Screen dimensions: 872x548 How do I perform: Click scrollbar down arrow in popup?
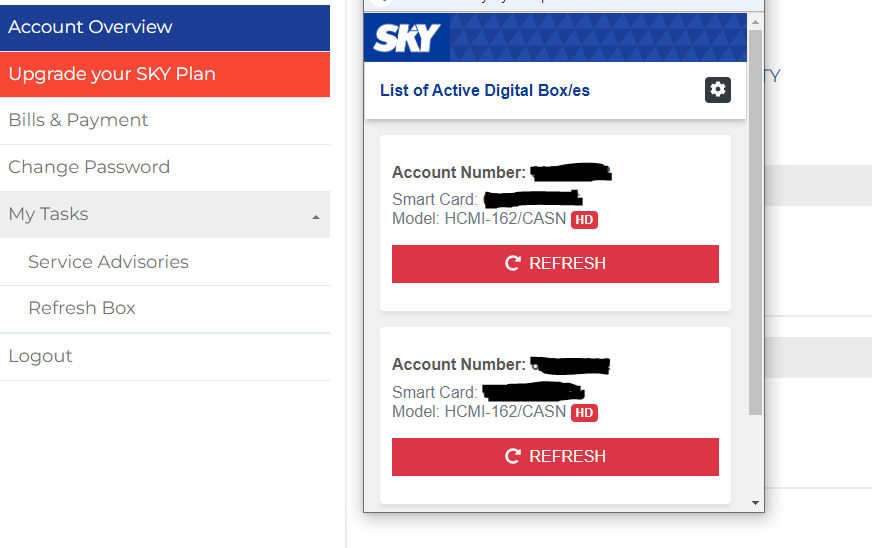click(755, 503)
